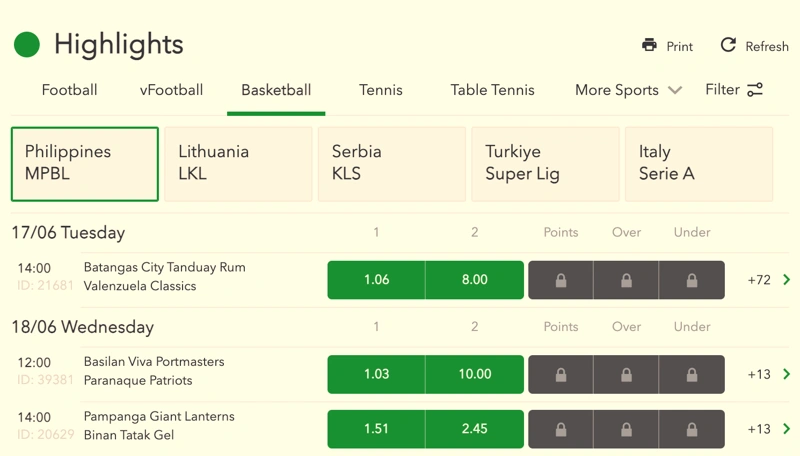Expand the More Sports dropdown

628,90
